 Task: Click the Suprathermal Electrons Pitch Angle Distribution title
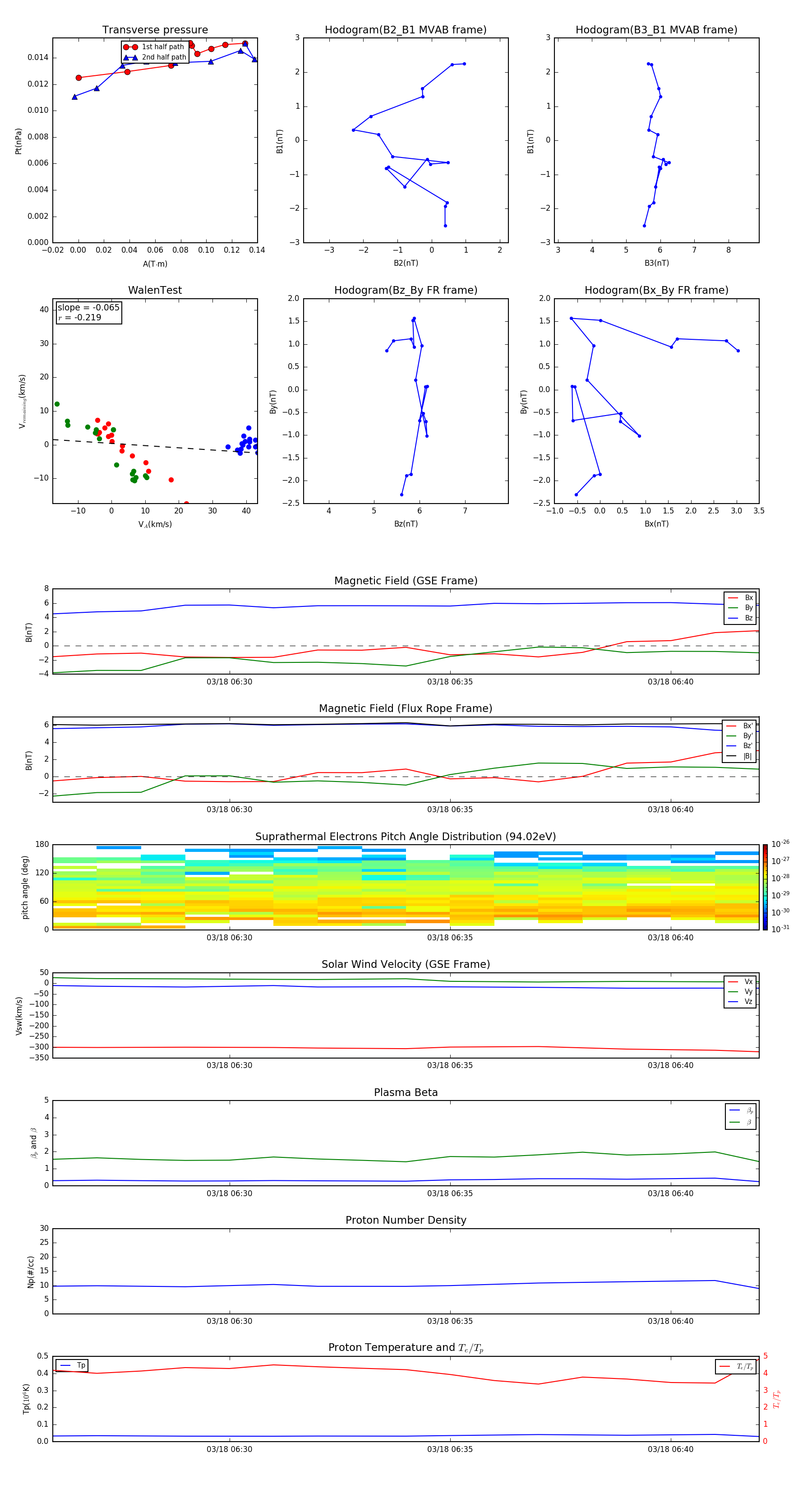coord(406,837)
